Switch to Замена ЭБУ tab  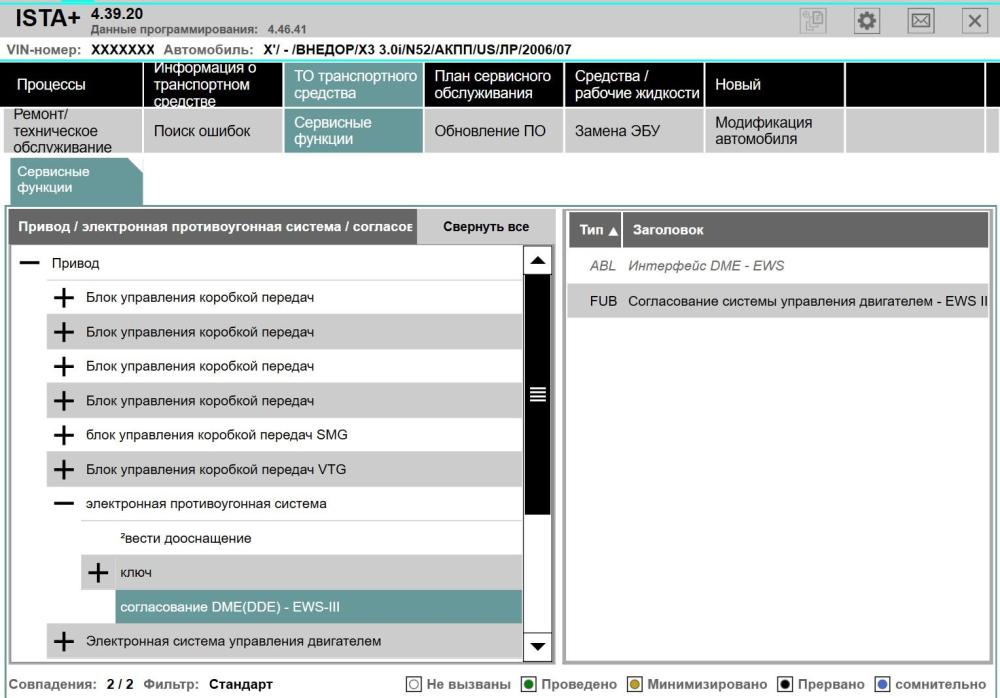coord(634,131)
